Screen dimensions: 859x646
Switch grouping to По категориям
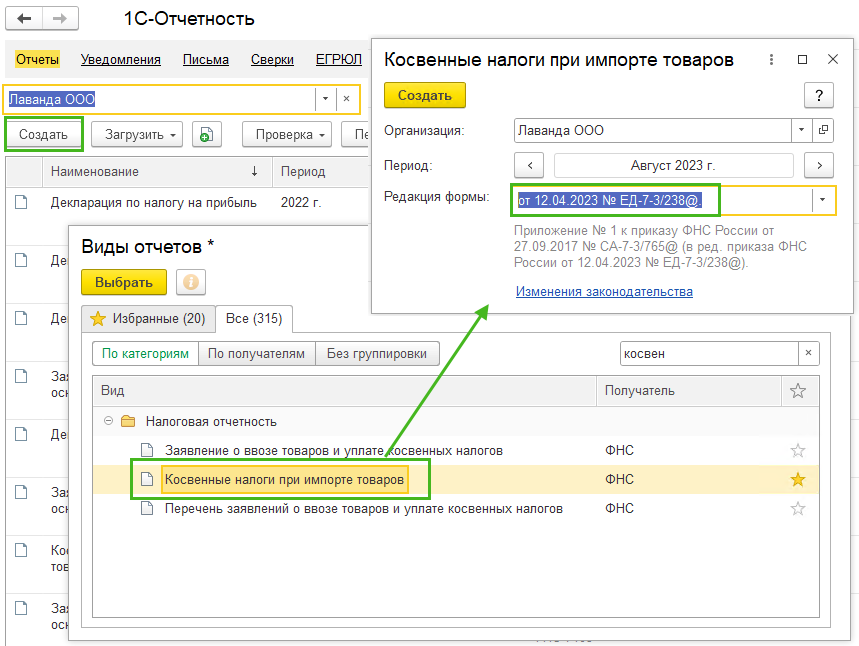(145, 353)
